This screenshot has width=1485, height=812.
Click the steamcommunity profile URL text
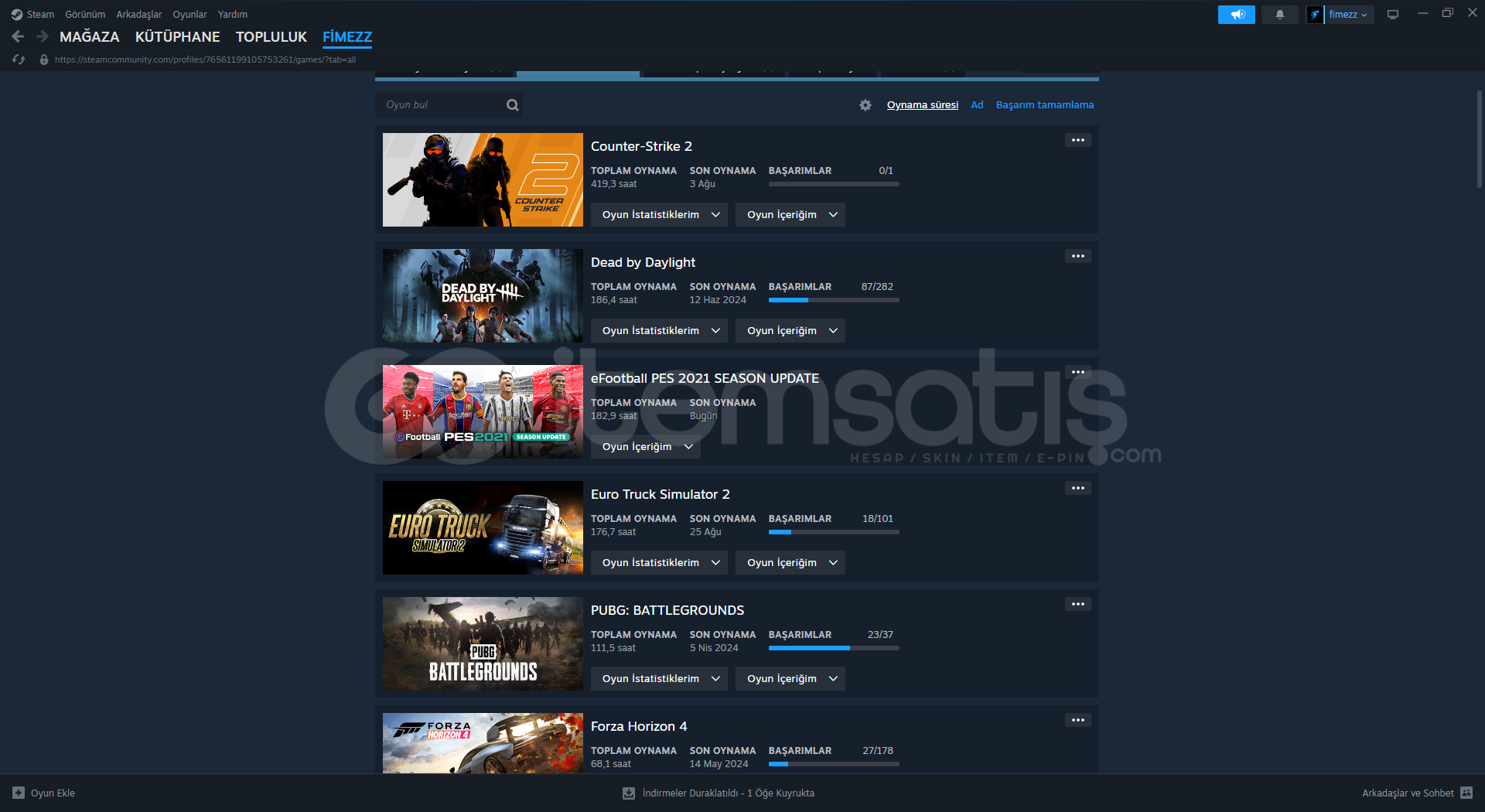(205, 60)
